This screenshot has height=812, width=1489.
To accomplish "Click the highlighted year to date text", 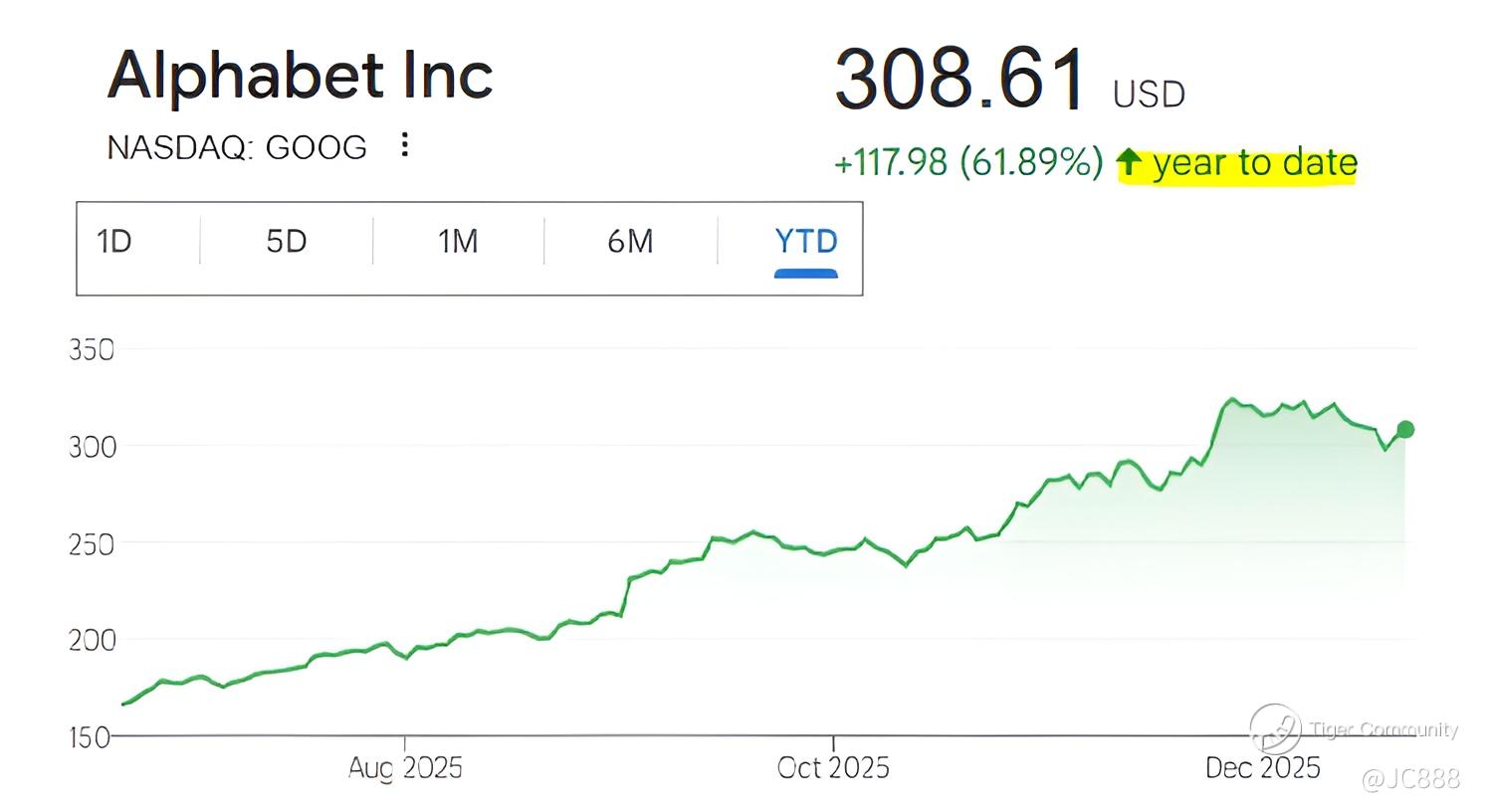I will [1254, 162].
